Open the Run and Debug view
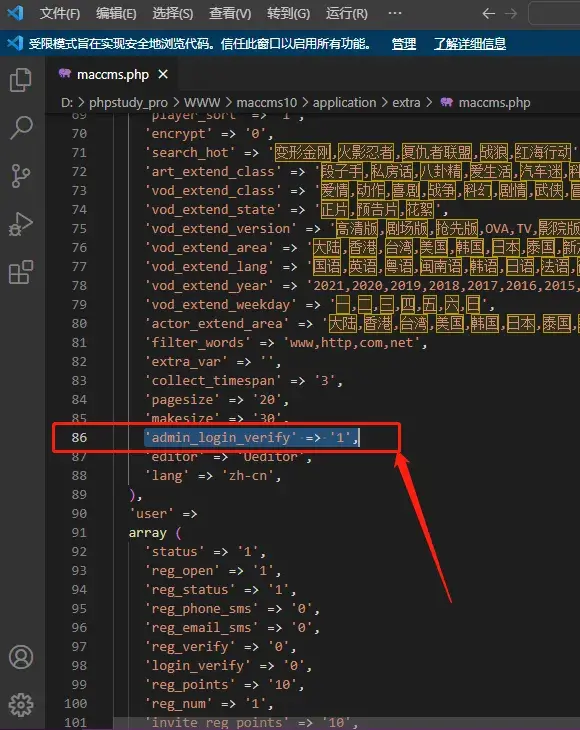The height and width of the screenshot is (730, 580). [21, 224]
